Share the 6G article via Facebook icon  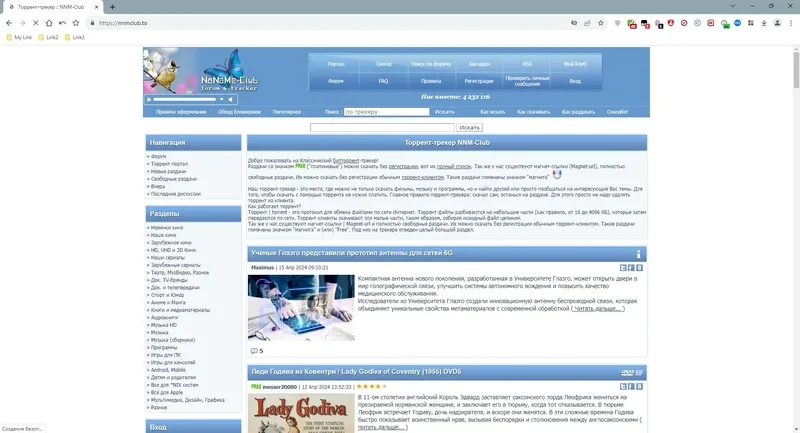[631, 268]
